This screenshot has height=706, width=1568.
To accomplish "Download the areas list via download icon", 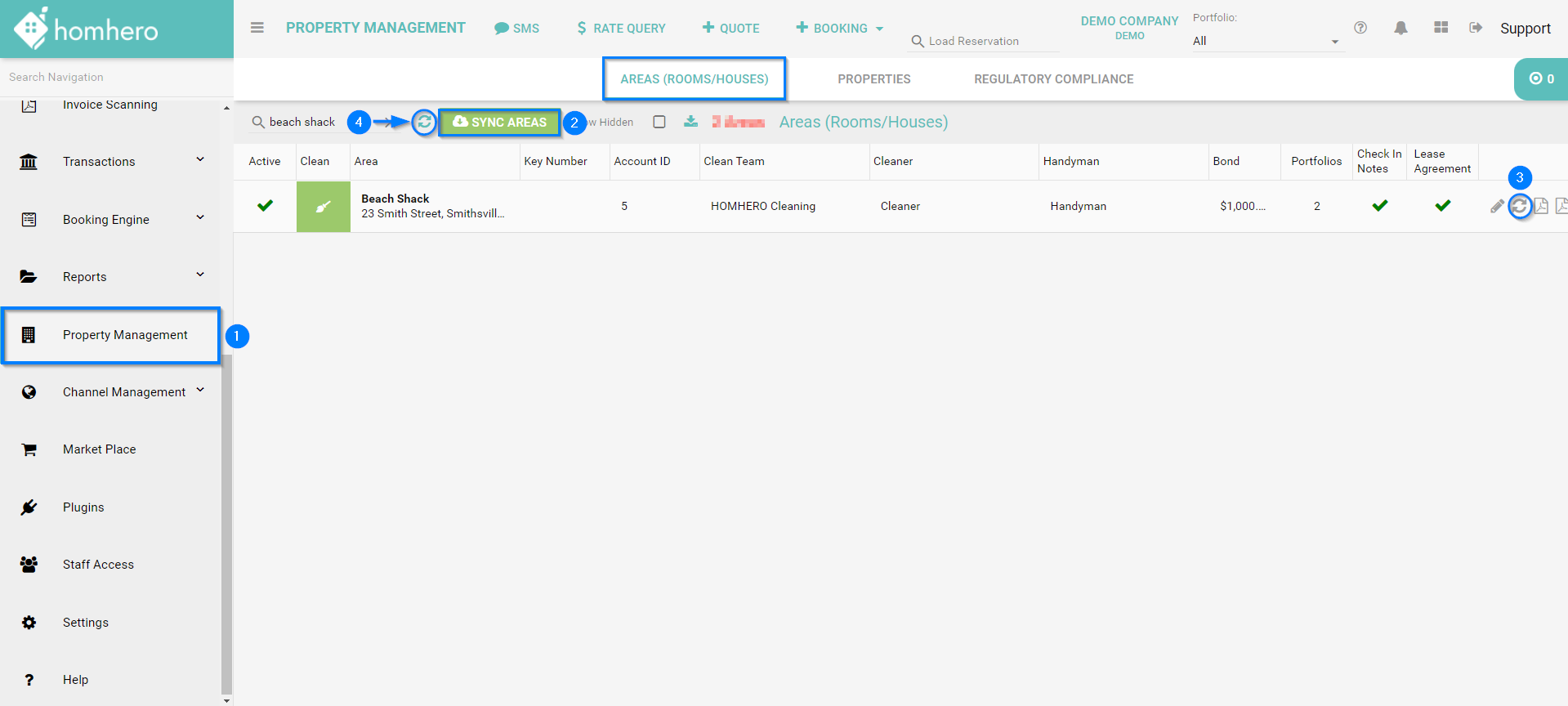I will (x=690, y=122).
